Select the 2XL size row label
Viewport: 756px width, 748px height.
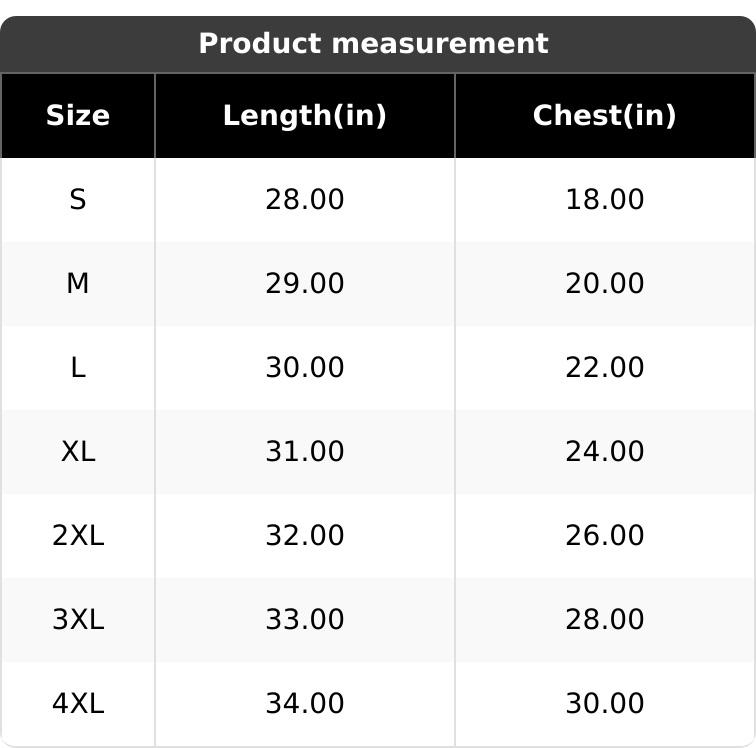78,536
